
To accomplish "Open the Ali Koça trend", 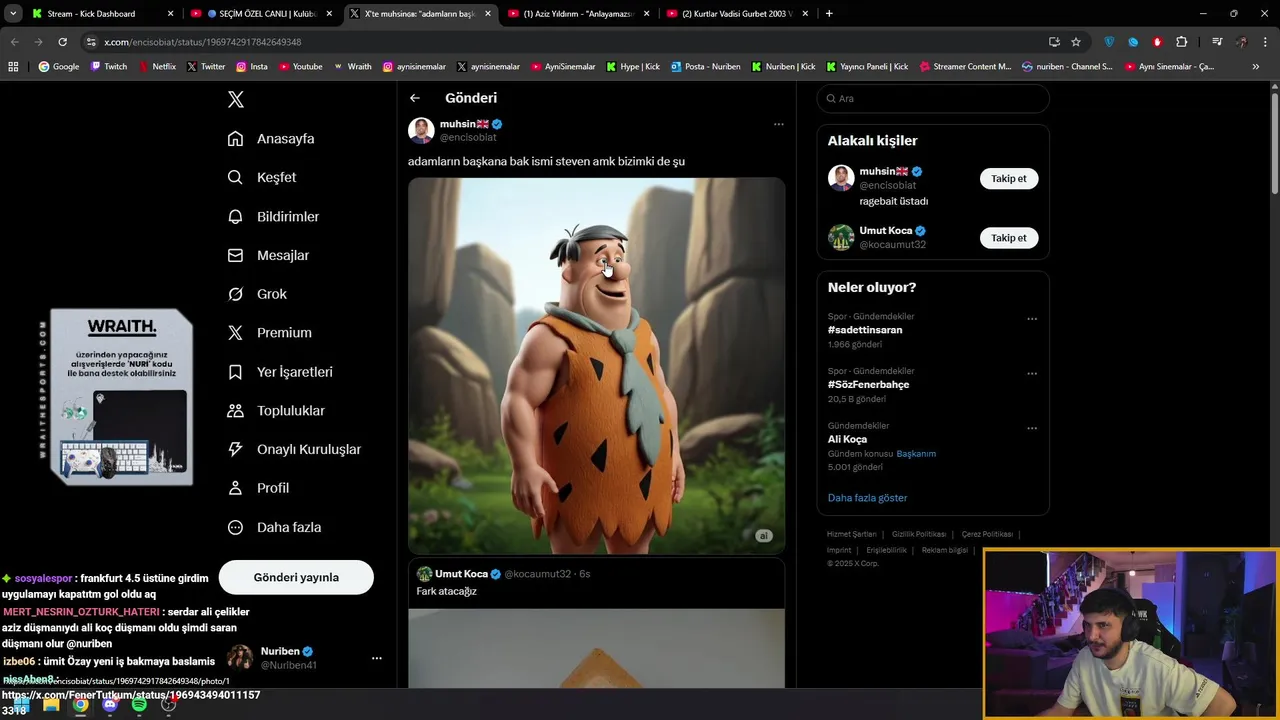I will click(x=847, y=439).
